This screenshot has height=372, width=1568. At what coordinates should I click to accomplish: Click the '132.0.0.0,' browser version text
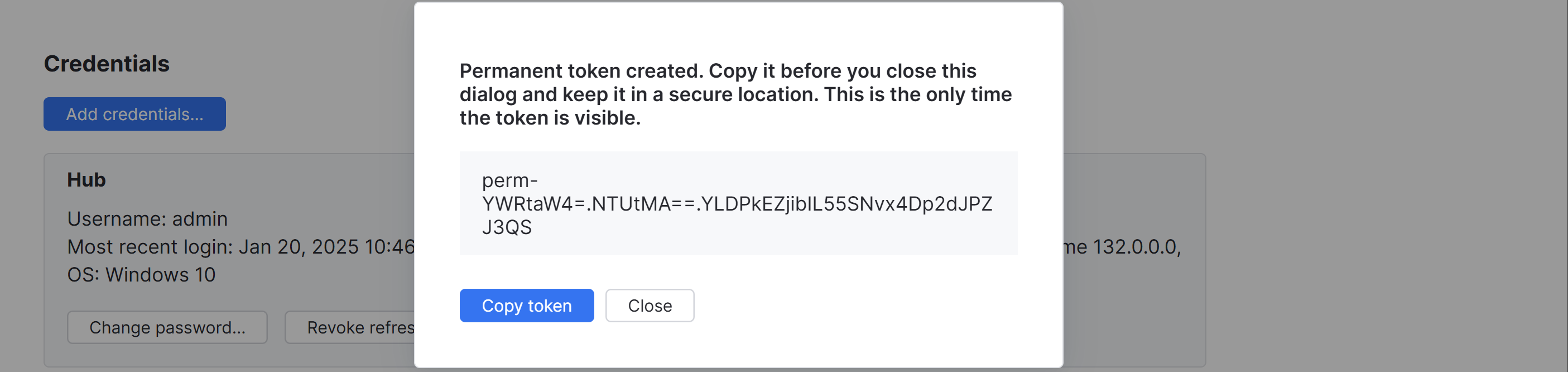[x=1136, y=246]
